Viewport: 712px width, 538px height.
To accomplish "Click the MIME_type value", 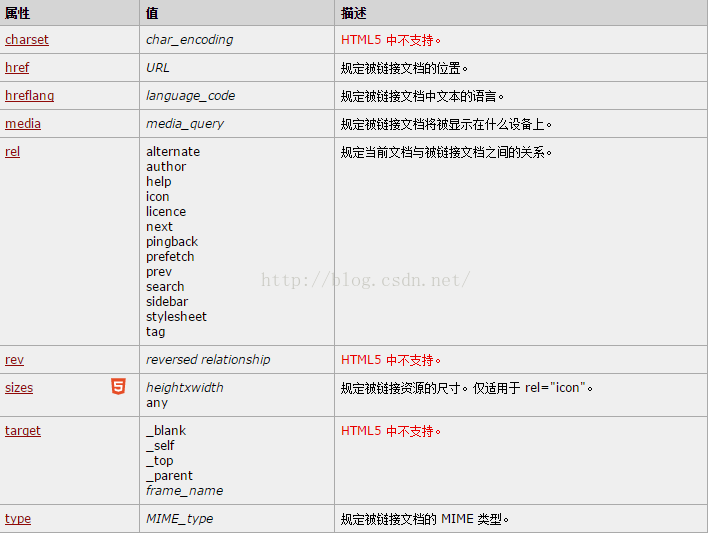I will [179, 518].
